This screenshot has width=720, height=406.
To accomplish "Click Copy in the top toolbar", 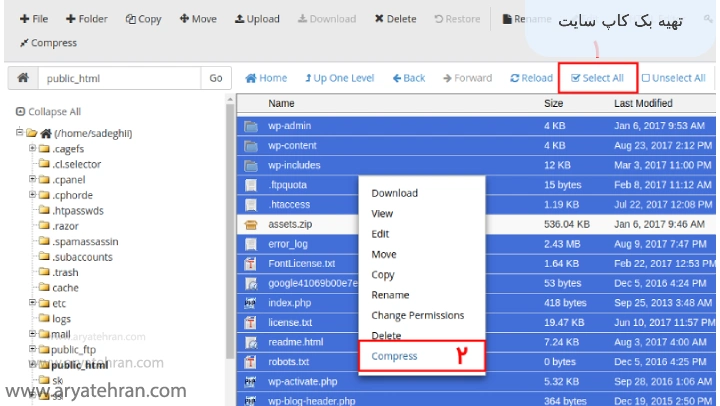I will coord(143,19).
